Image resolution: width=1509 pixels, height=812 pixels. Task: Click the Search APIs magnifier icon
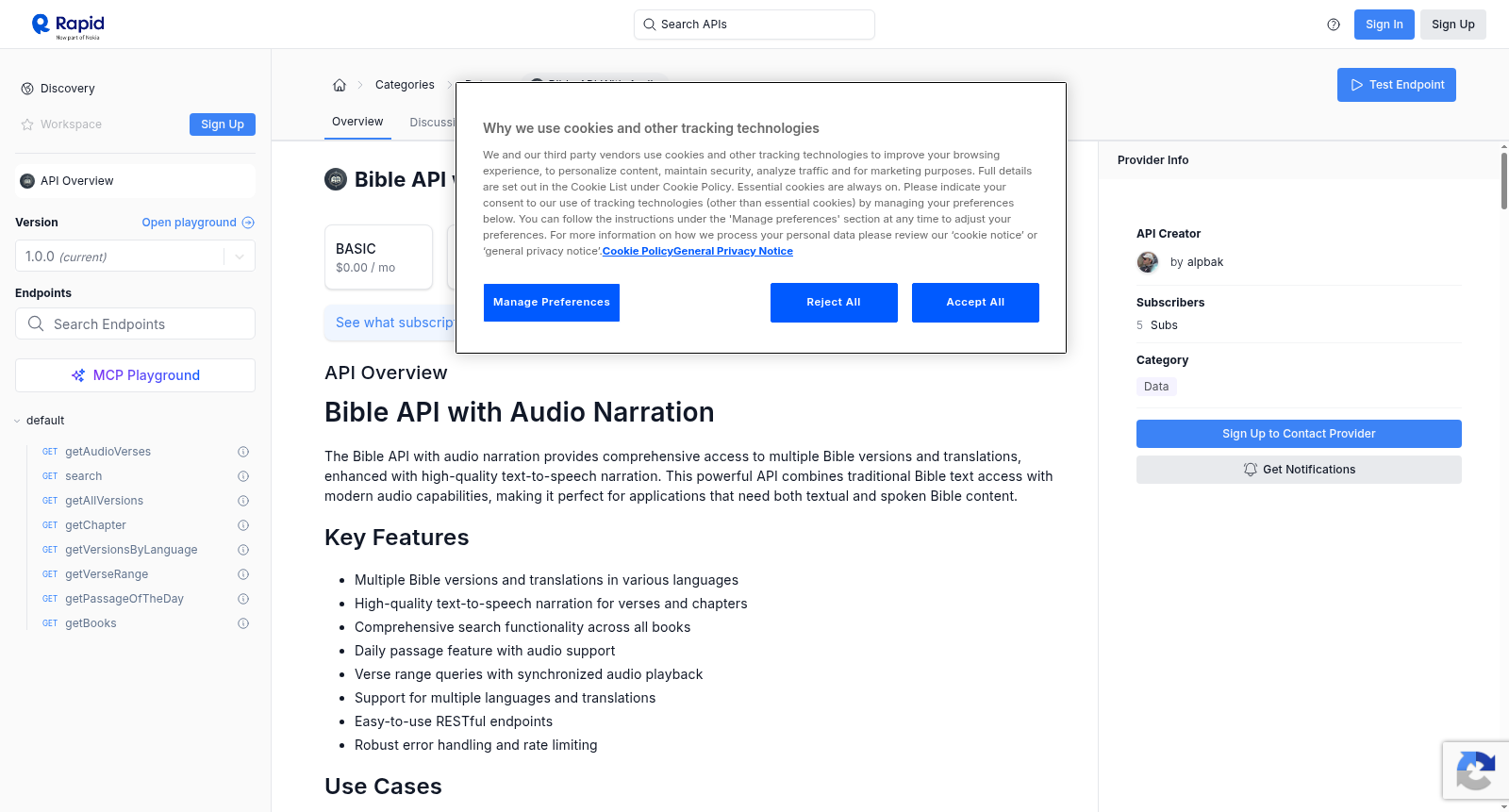(x=649, y=25)
